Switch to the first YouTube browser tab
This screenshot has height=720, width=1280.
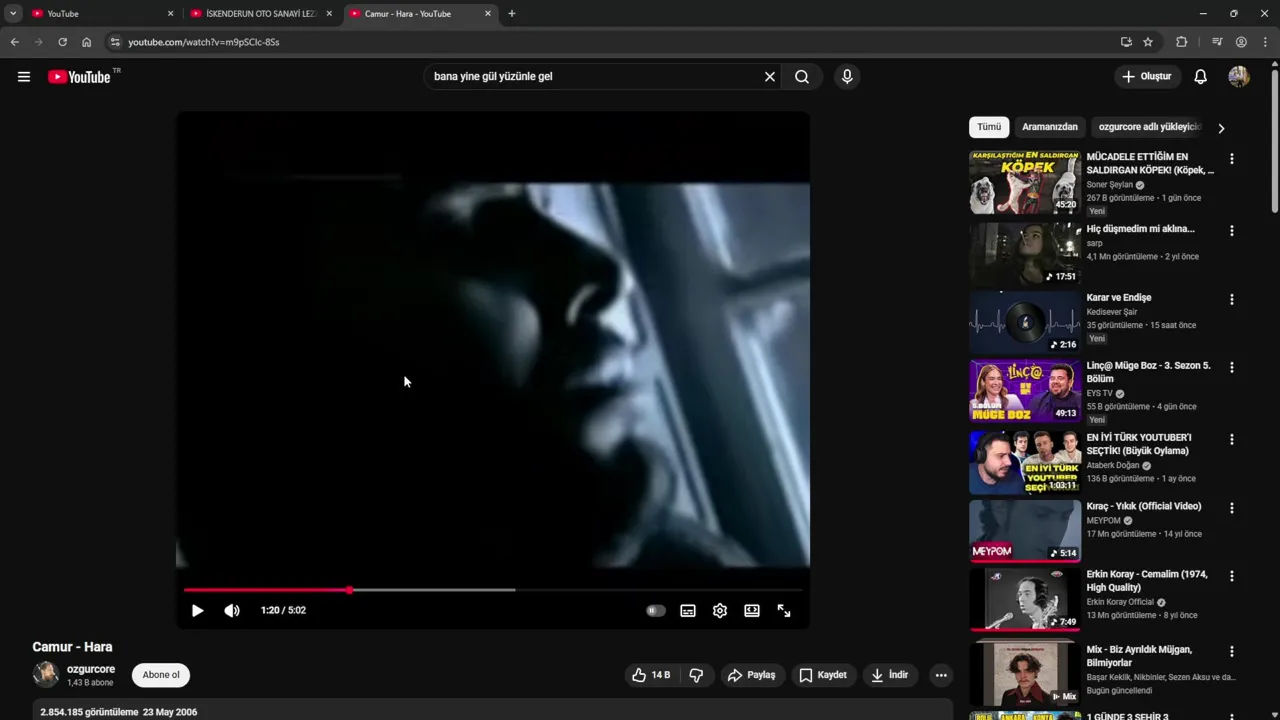pyautogui.click(x=102, y=14)
